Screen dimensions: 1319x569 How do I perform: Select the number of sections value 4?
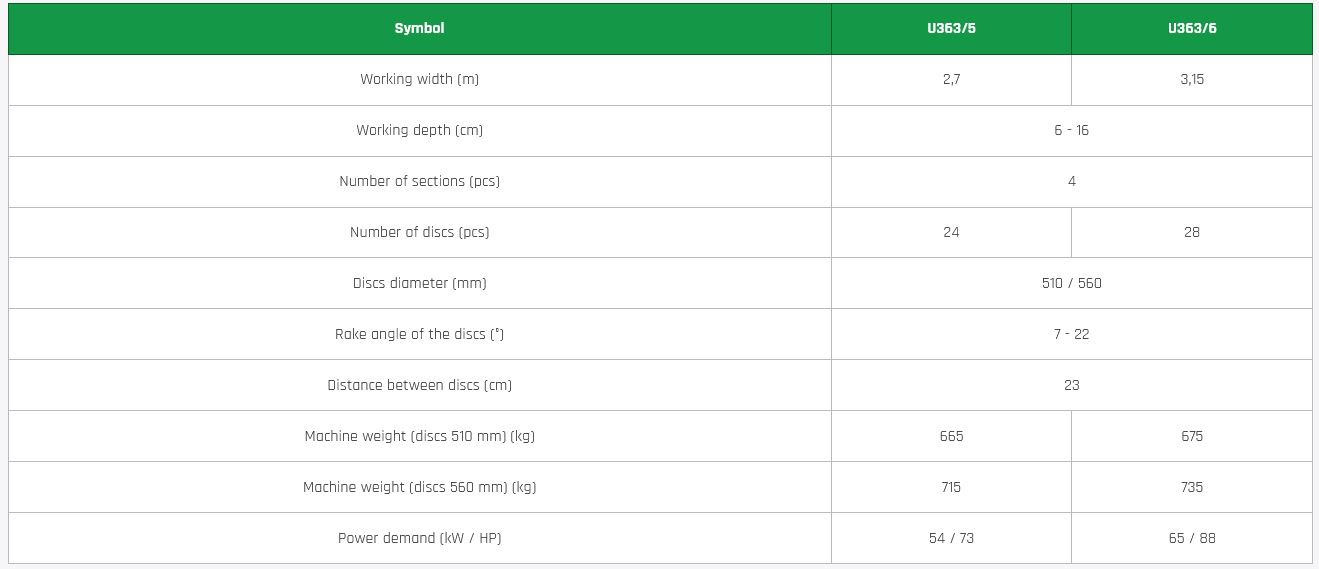click(x=1071, y=181)
